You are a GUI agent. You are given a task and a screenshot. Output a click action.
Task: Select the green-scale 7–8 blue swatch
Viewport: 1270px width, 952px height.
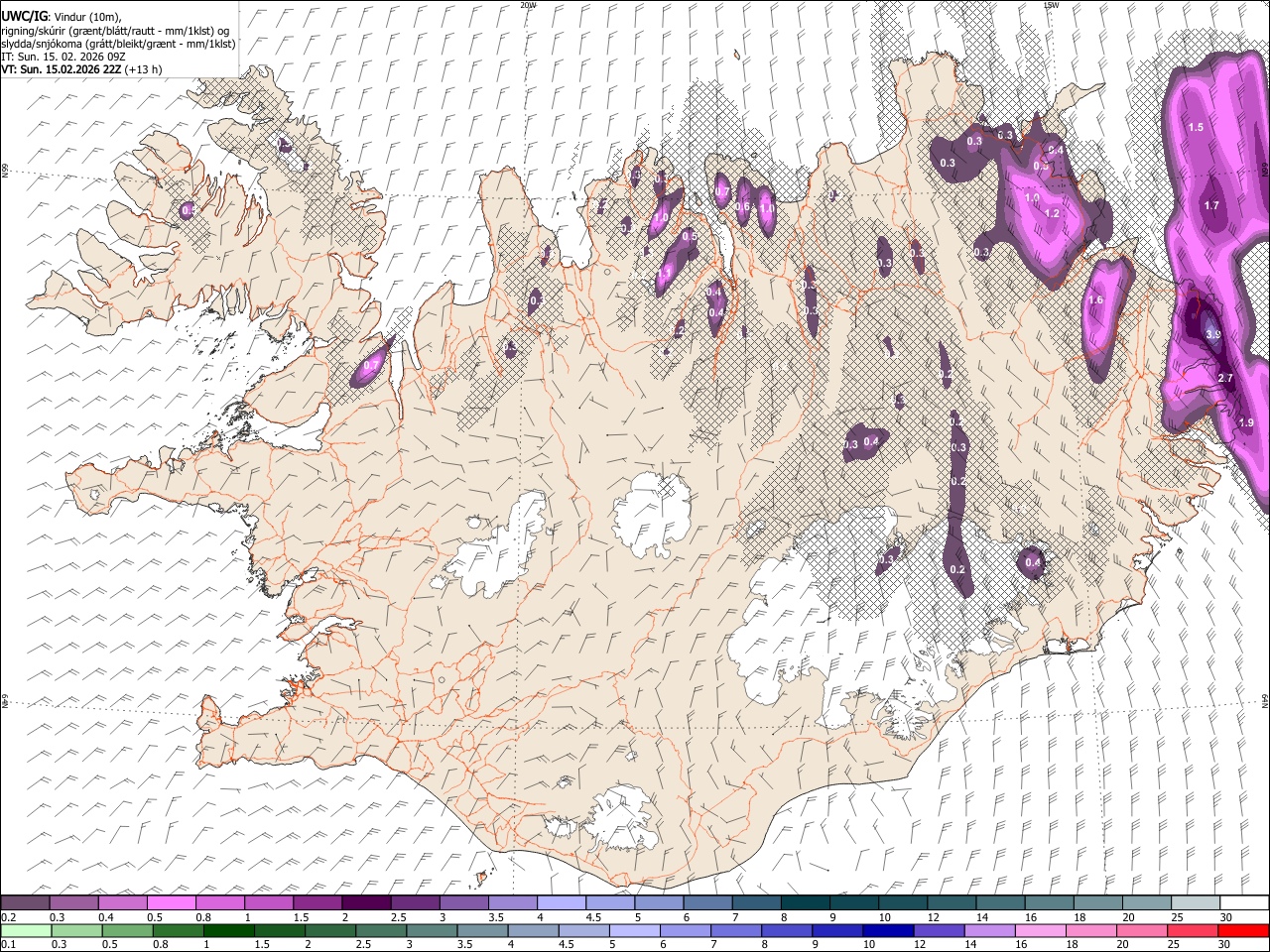[x=736, y=931]
